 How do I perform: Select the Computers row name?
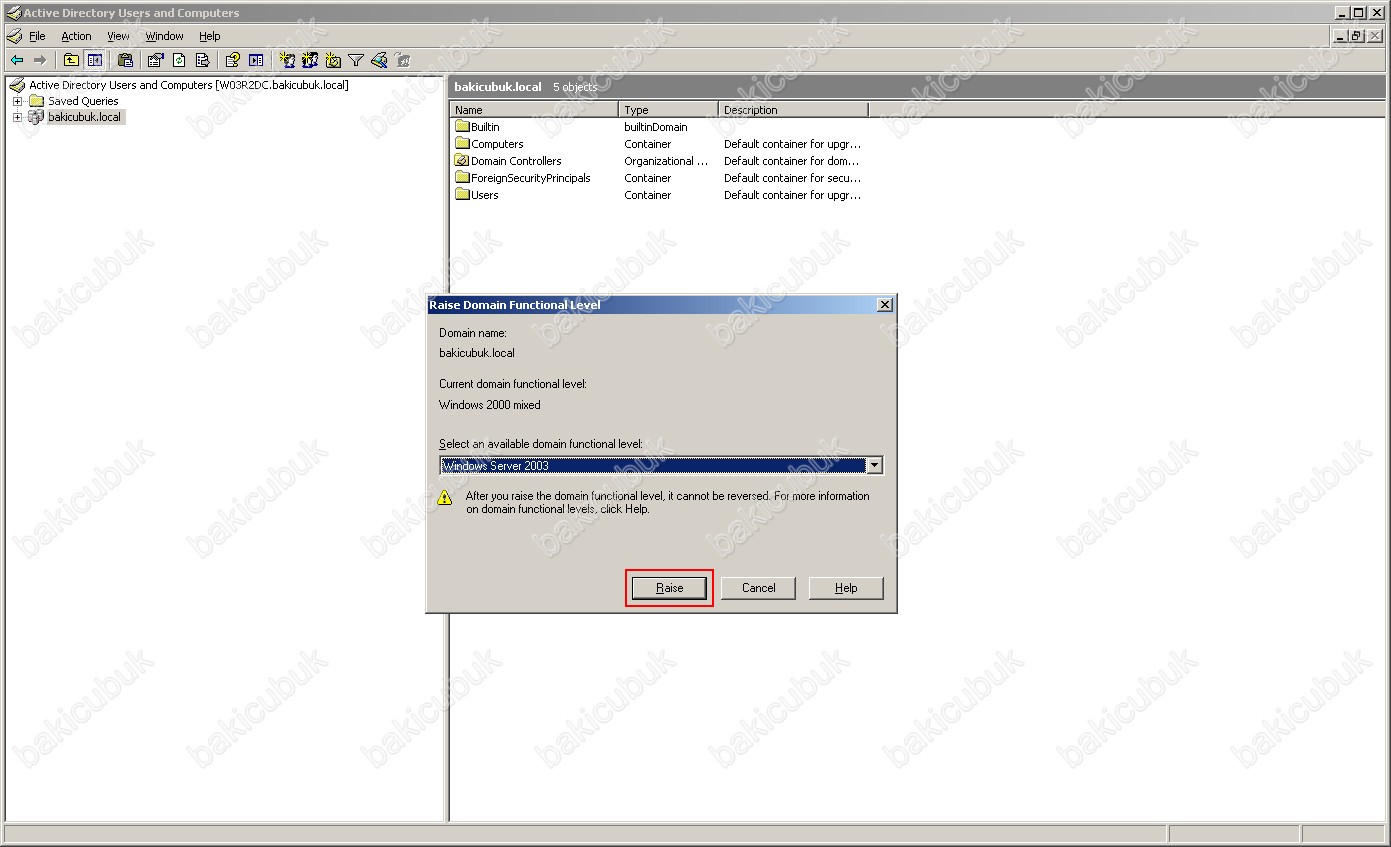point(497,144)
